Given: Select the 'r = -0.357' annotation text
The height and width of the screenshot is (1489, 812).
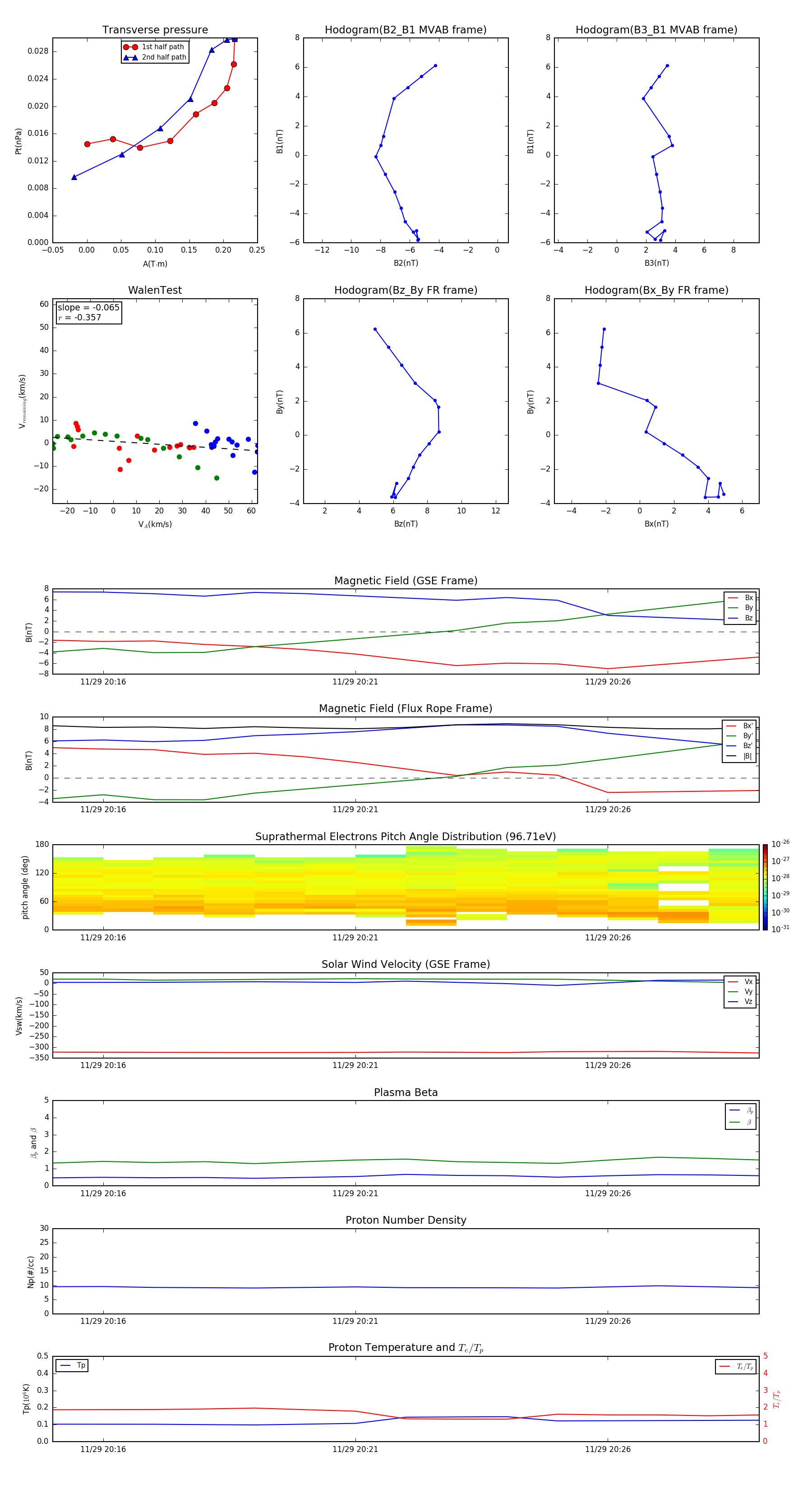Looking at the screenshot, I should (x=80, y=317).
